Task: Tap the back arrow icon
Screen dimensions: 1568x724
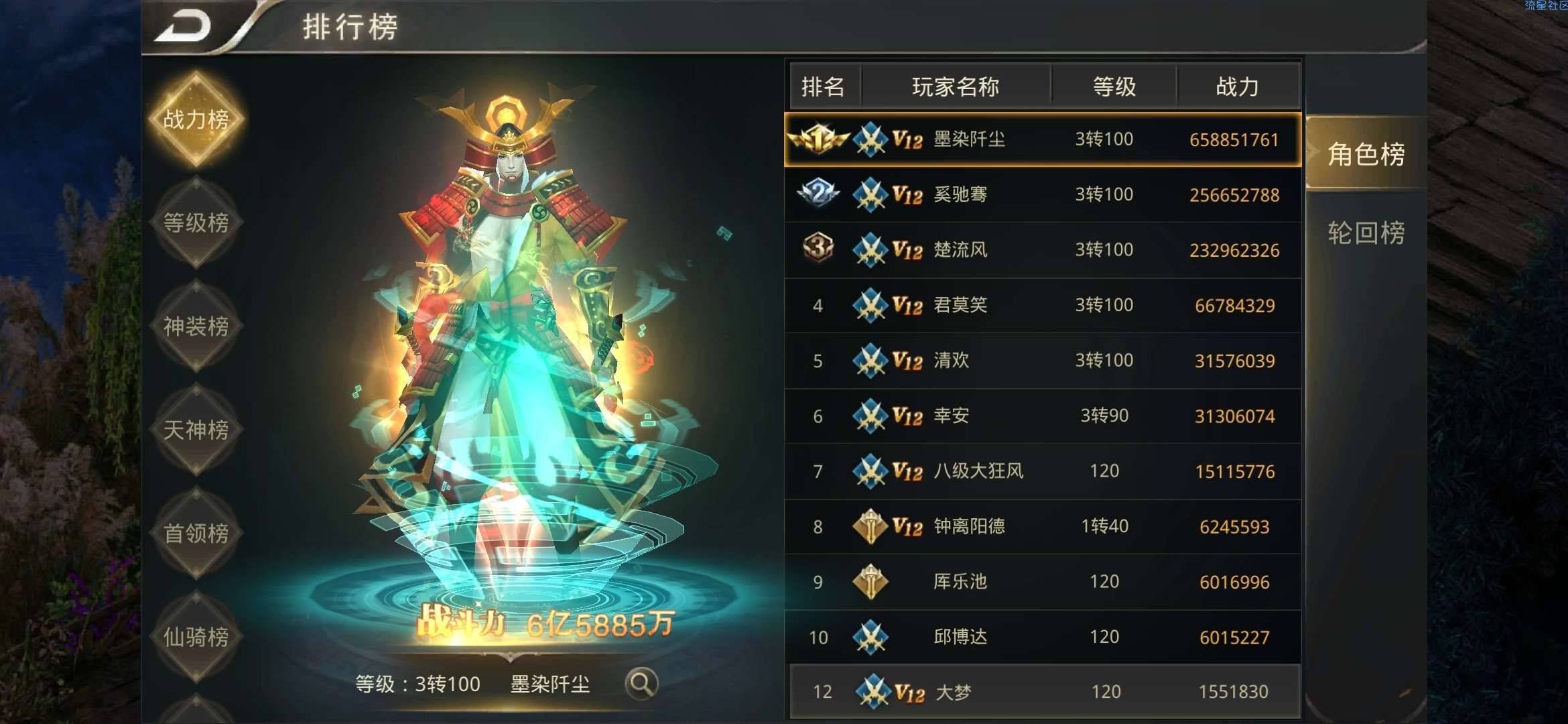Action: click(184, 27)
